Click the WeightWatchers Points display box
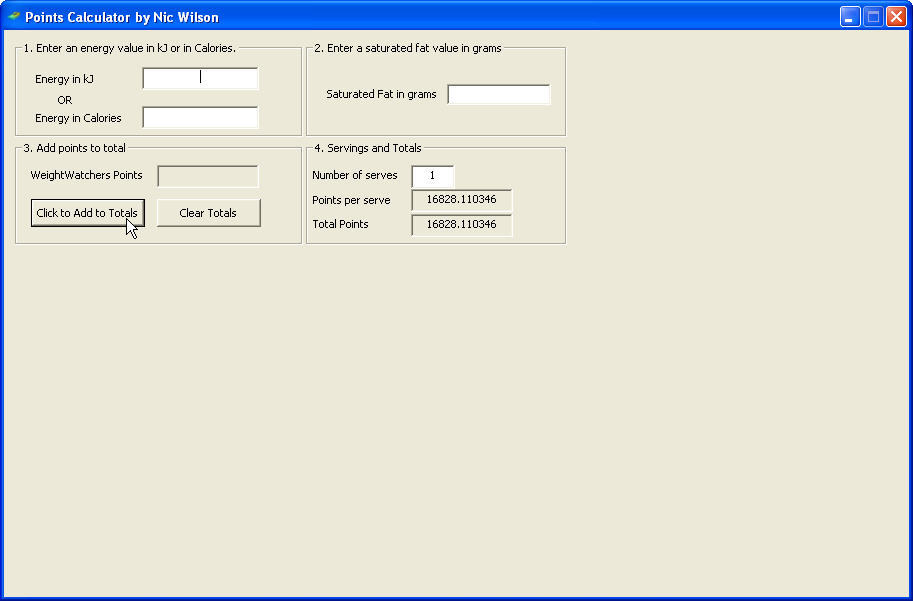This screenshot has width=913, height=601. pyautogui.click(x=207, y=176)
